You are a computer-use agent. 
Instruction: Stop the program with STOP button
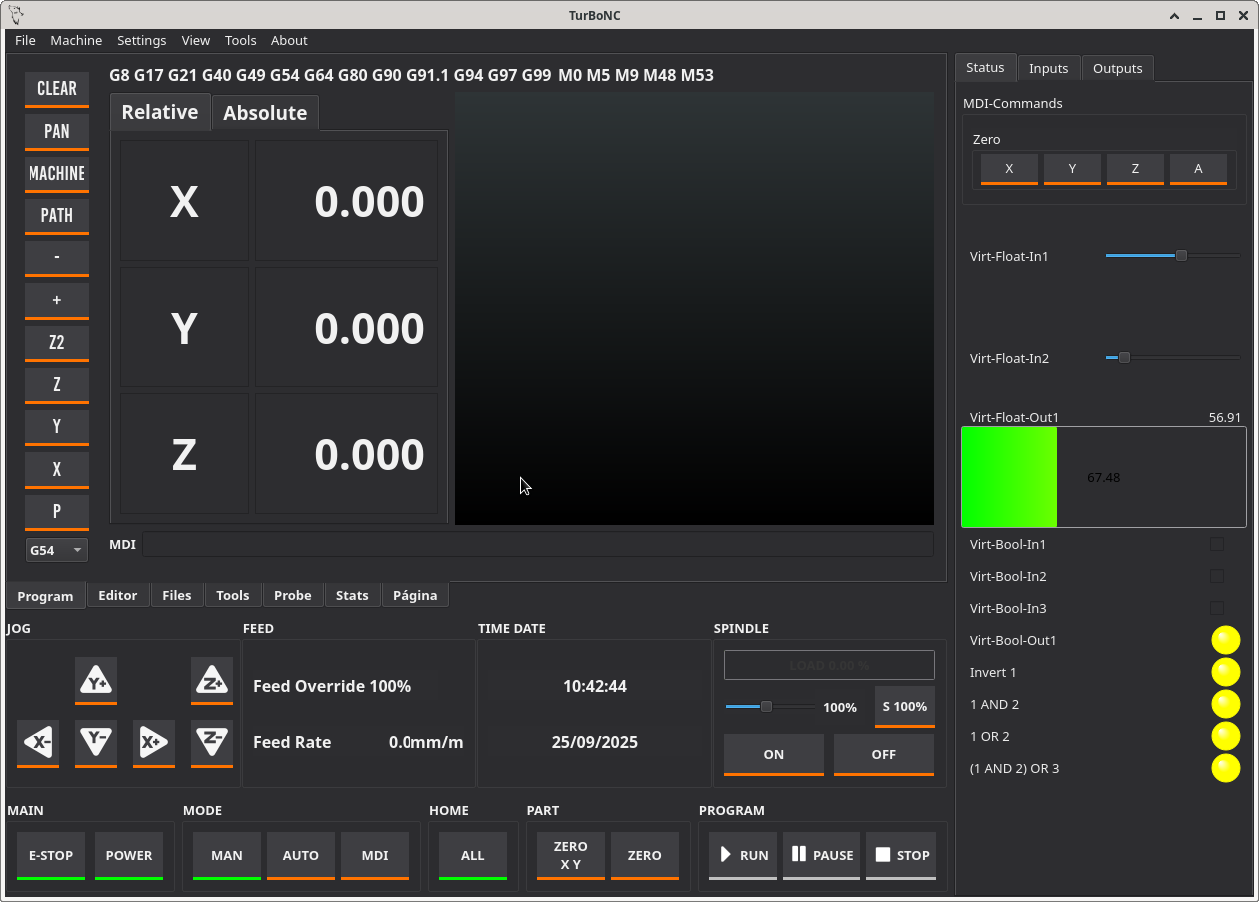pyautogui.click(x=901, y=855)
